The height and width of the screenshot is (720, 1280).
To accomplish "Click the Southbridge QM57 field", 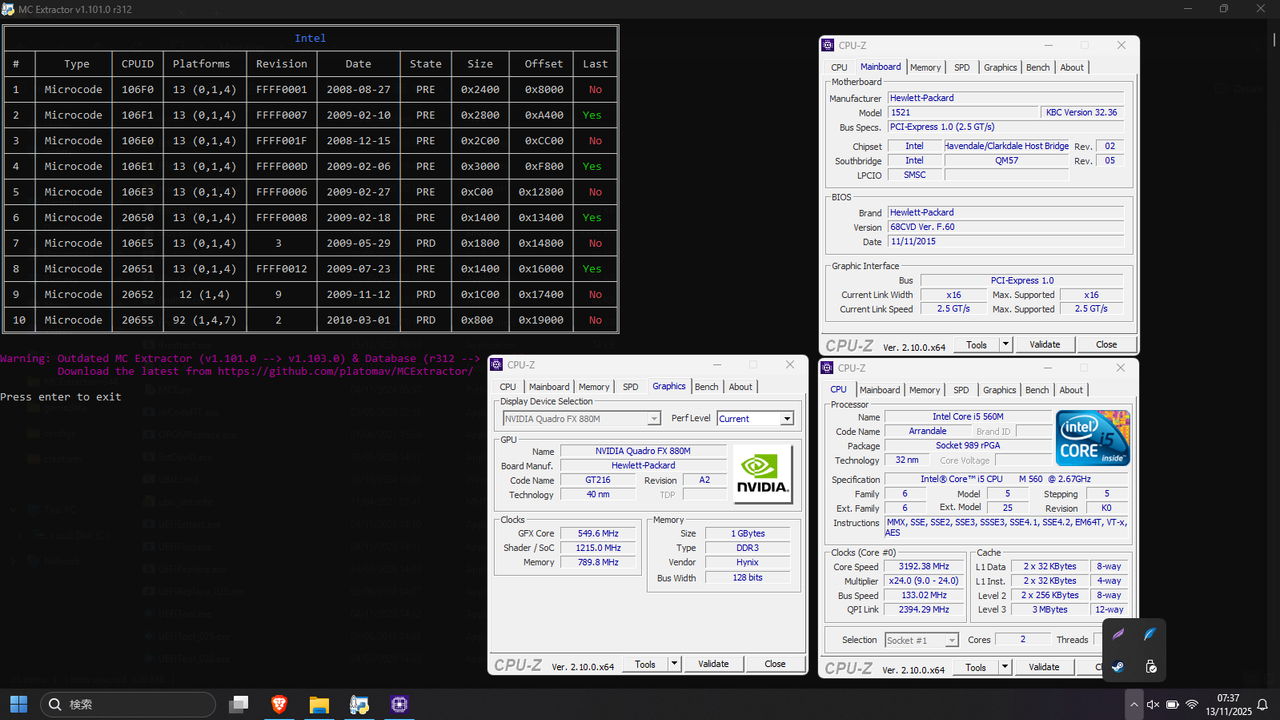I will point(1006,160).
